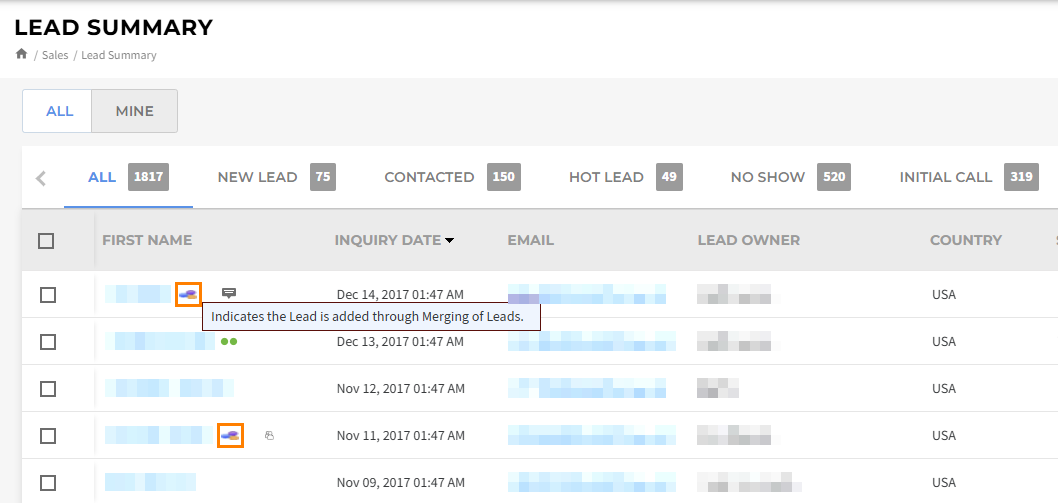Open lead name in Dec 14 row
The image size is (1058, 503).
tap(138, 294)
